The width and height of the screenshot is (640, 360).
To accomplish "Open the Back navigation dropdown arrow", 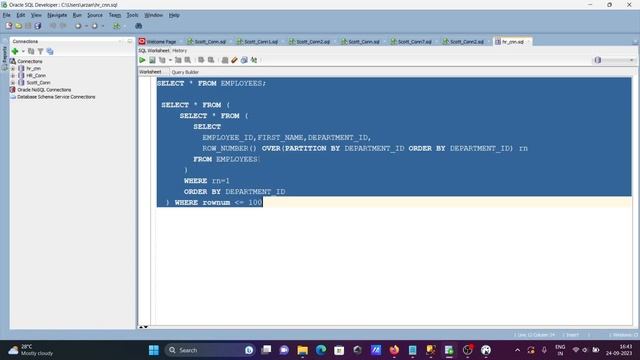I will pos(86,26).
